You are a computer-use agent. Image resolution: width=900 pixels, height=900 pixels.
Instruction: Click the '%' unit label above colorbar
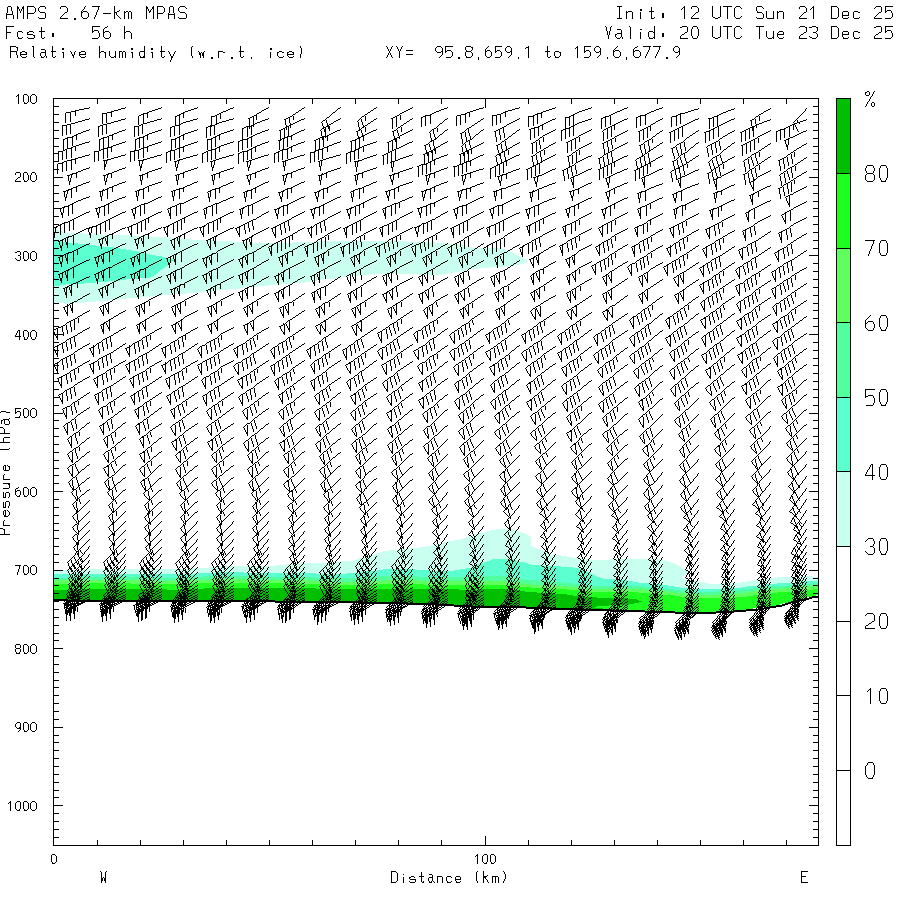870,100
